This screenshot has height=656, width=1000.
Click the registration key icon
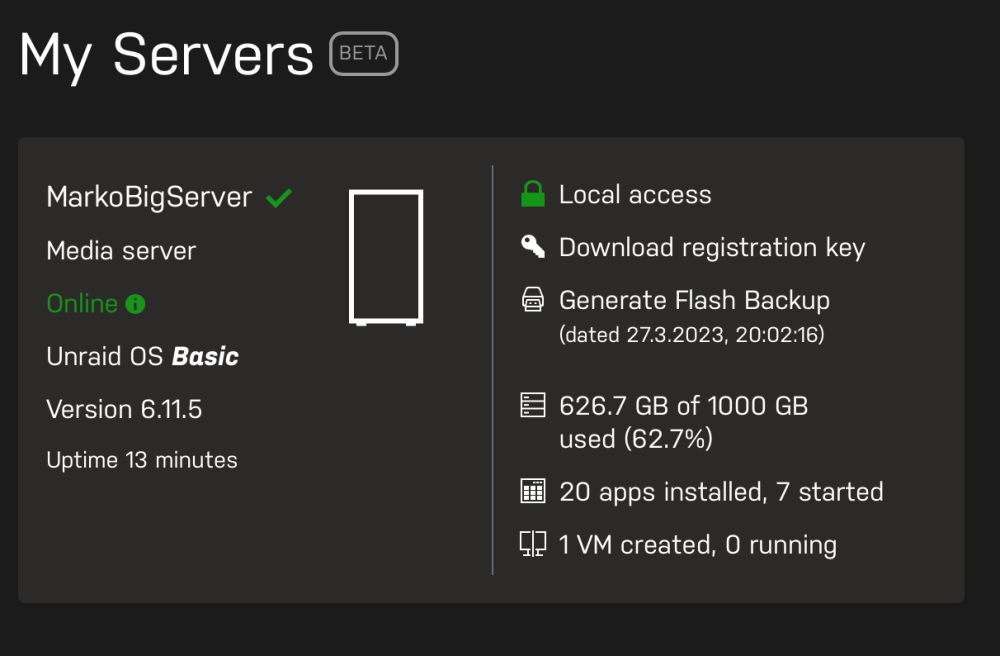tap(533, 247)
